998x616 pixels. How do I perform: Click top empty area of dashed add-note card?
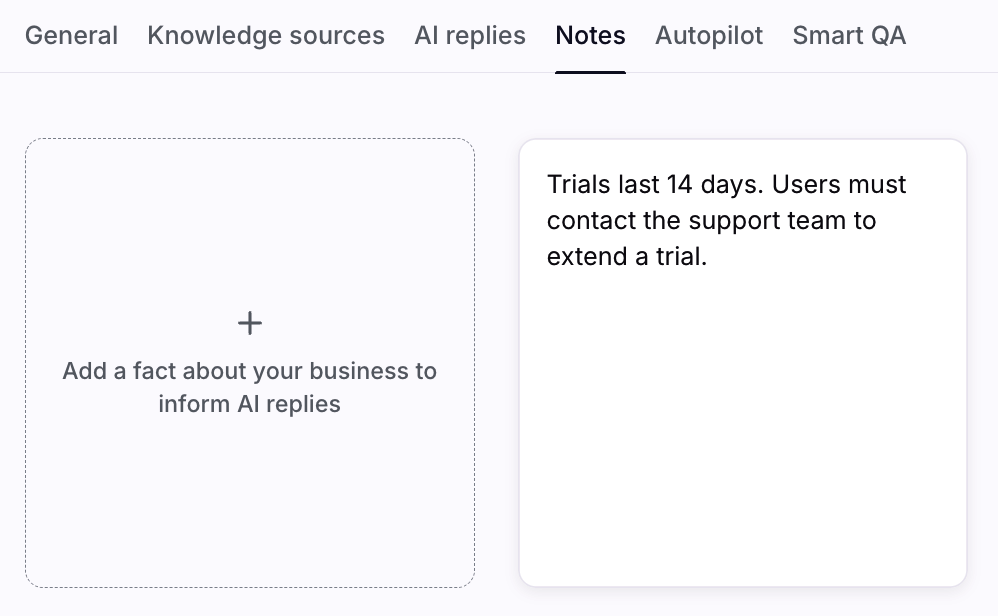coord(249,210)
